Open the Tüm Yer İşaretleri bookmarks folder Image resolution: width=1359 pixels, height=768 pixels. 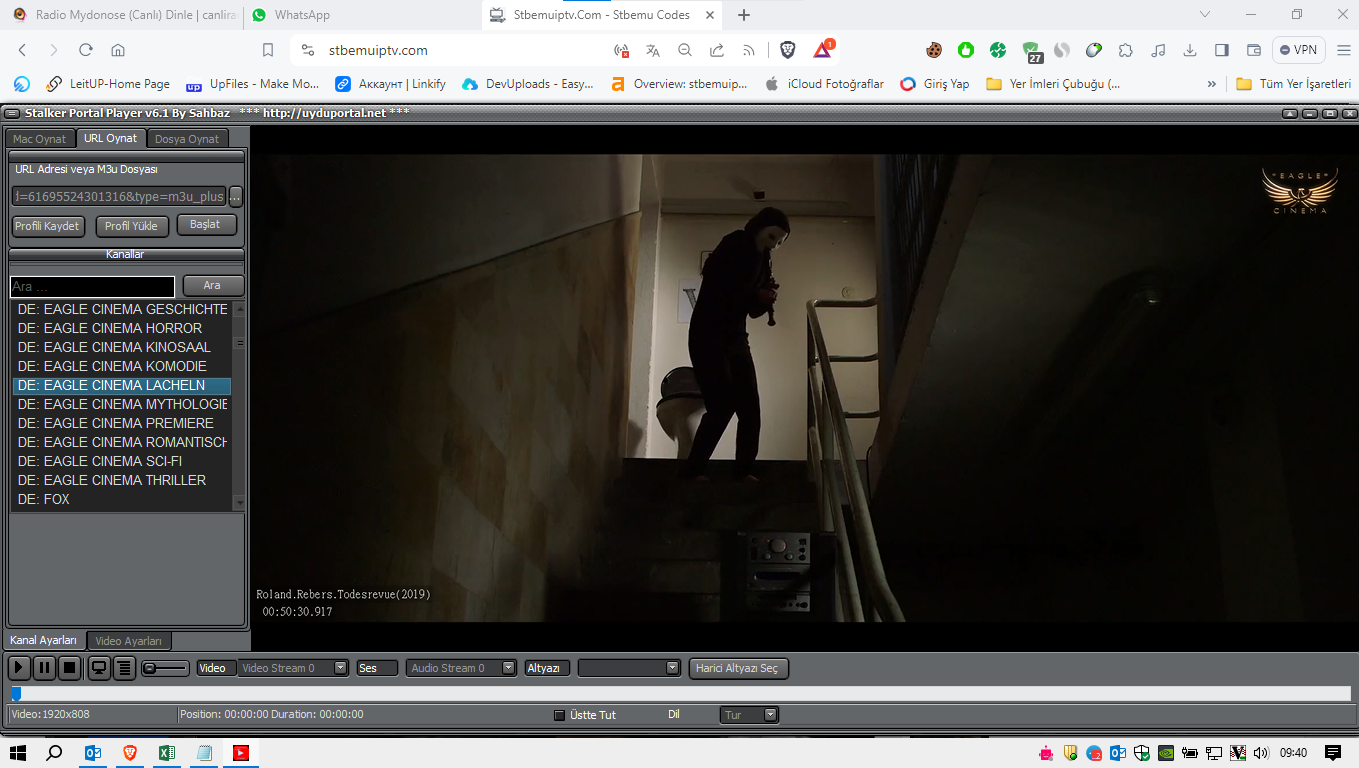coord(1294,84)
